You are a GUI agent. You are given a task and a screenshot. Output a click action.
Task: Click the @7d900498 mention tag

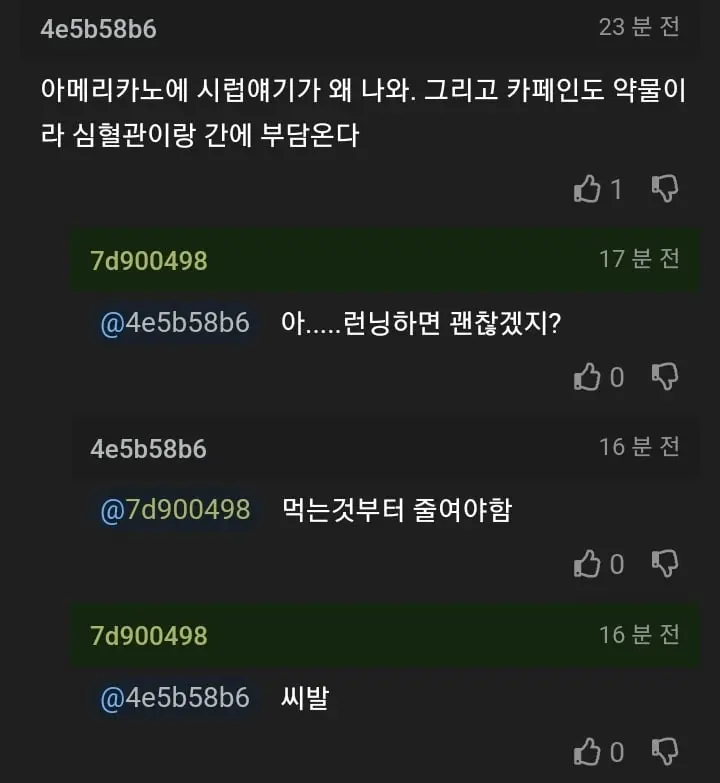175,510
